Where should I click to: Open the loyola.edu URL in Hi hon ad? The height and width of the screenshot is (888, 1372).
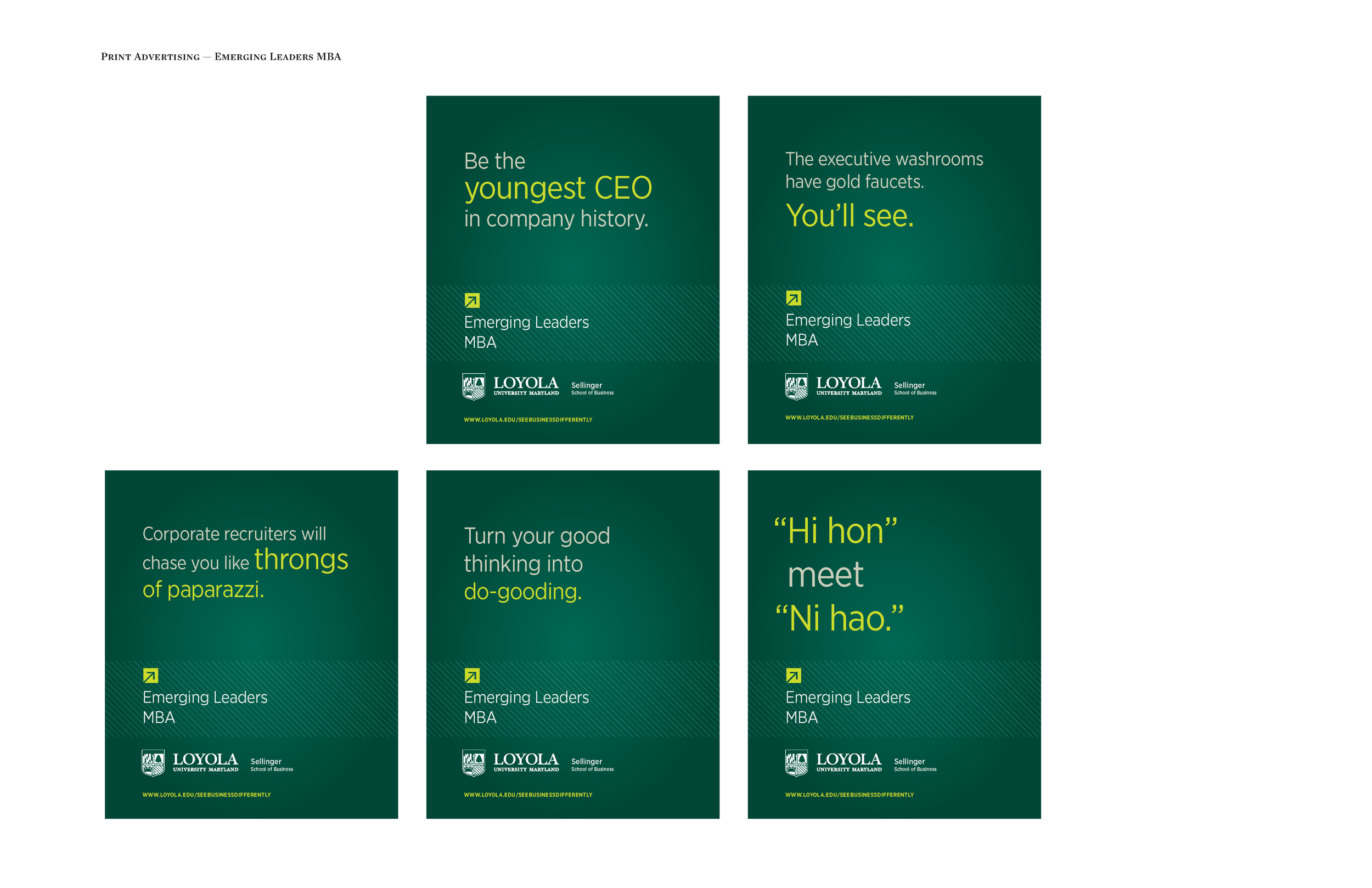coord(849,795)
